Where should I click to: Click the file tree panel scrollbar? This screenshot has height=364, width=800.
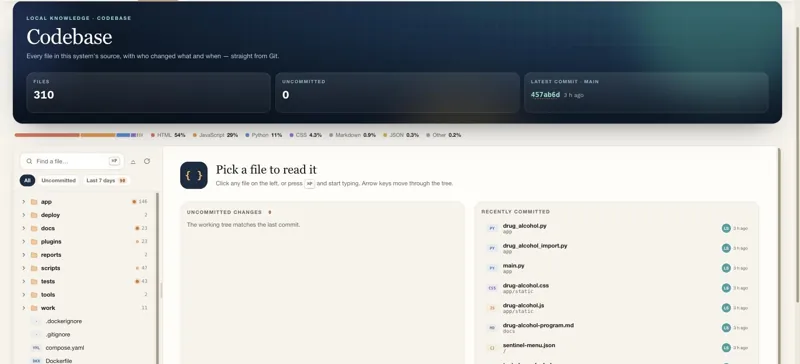(x=158, y=278)
